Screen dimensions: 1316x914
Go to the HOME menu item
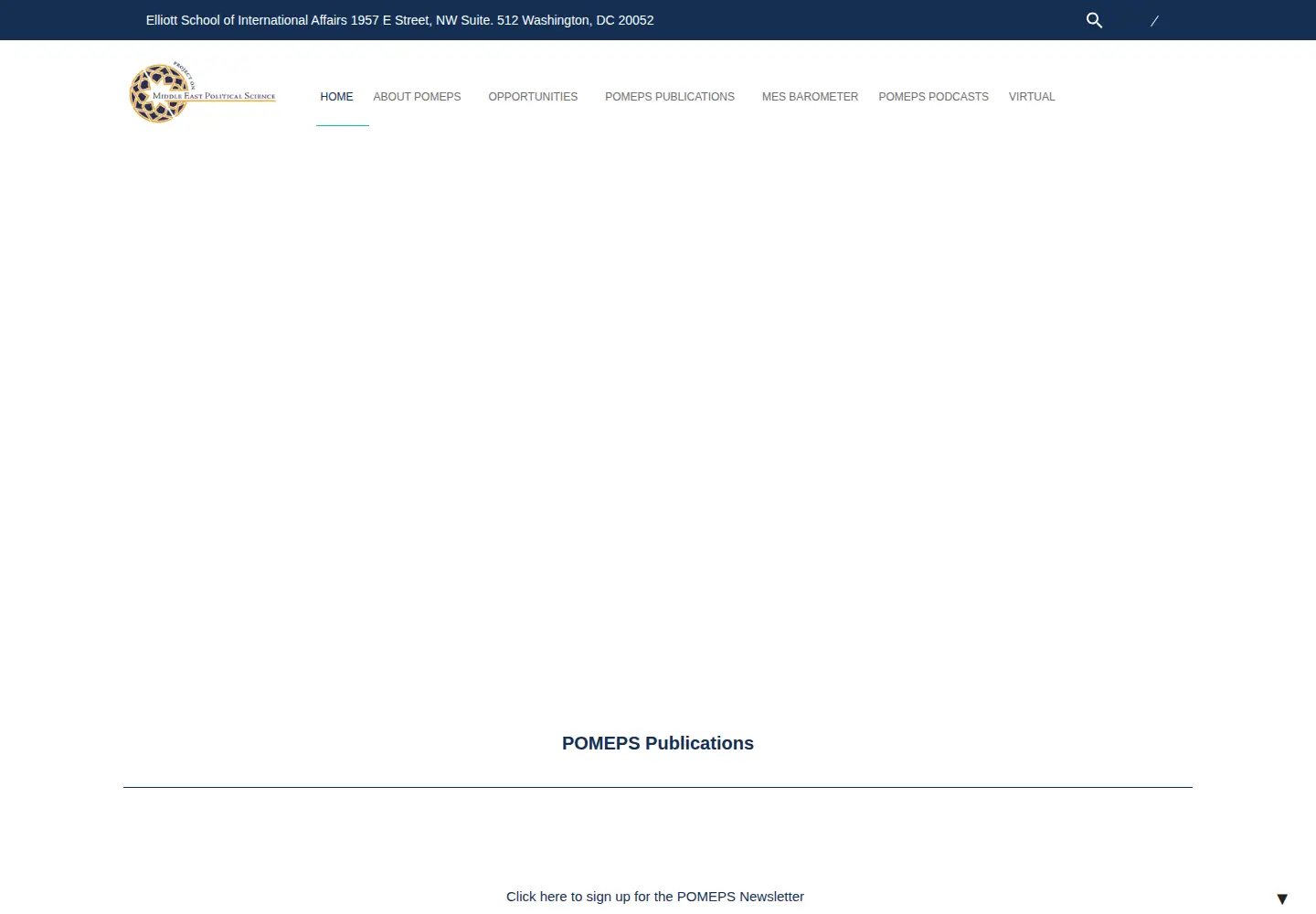336,97
